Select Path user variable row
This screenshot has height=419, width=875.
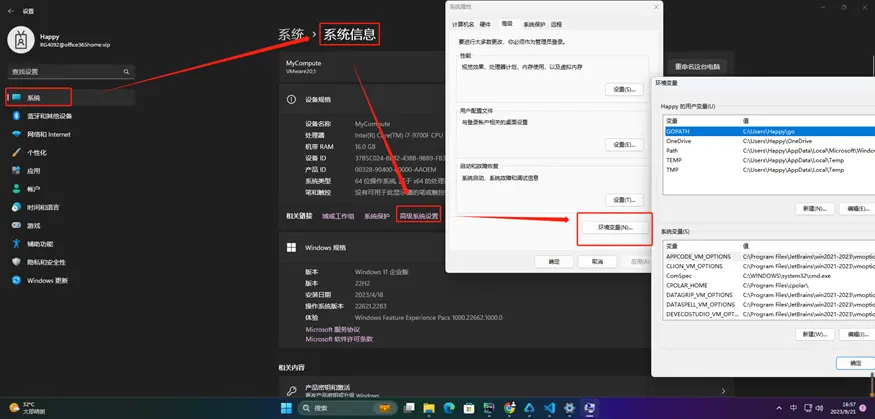769,151
